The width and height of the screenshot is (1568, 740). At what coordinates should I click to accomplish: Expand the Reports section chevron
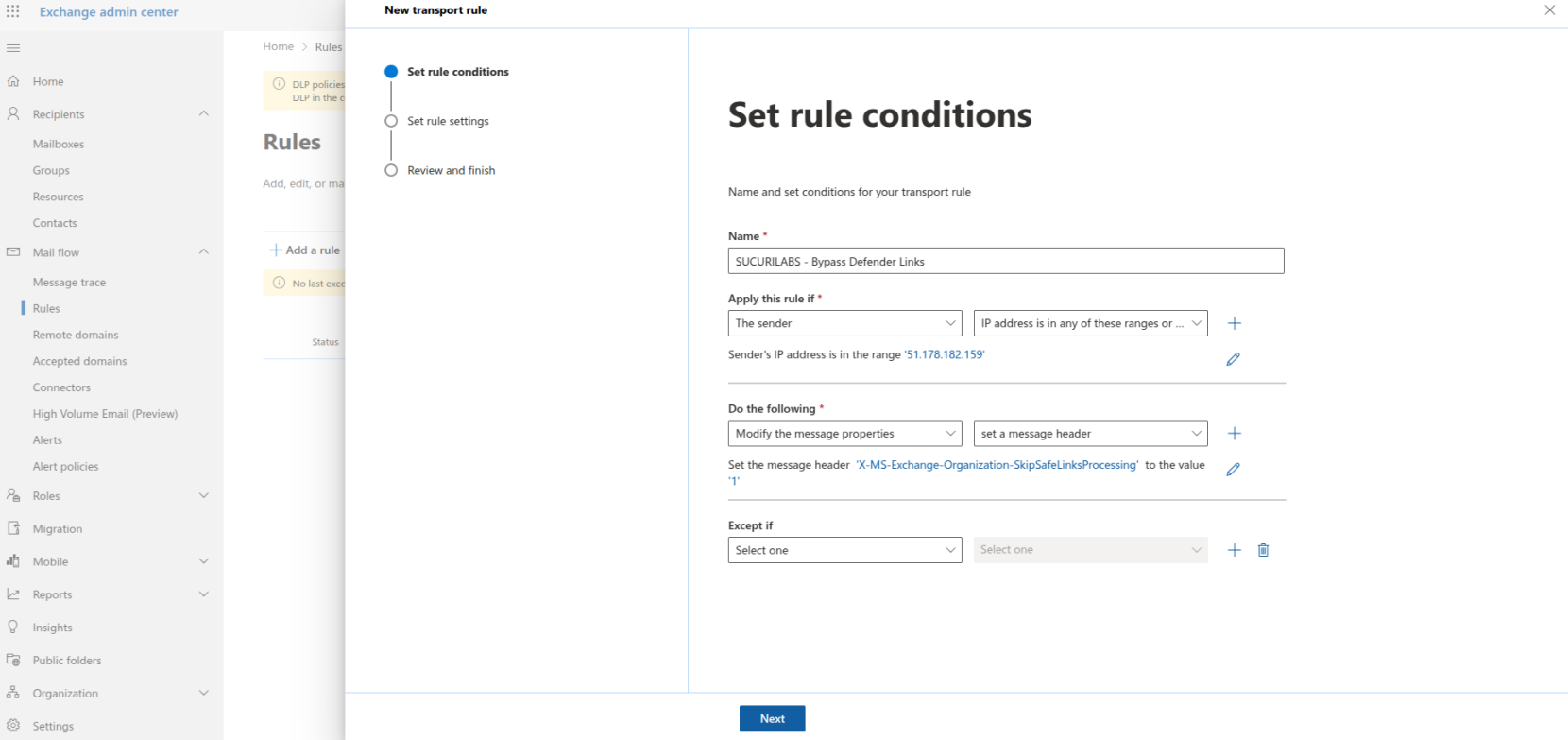(204, 594)
